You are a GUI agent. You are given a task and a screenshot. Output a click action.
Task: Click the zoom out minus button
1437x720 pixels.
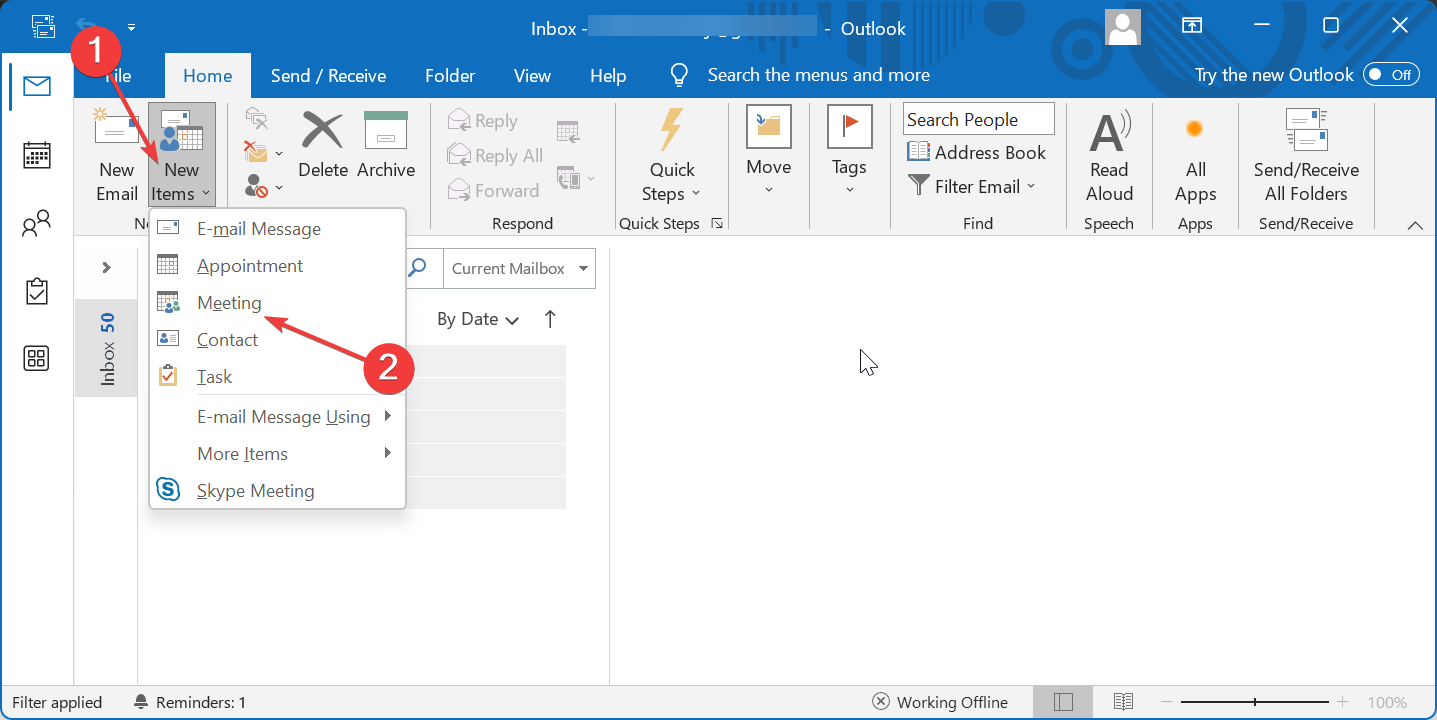pyautogui.click(x=1167, y=702)
